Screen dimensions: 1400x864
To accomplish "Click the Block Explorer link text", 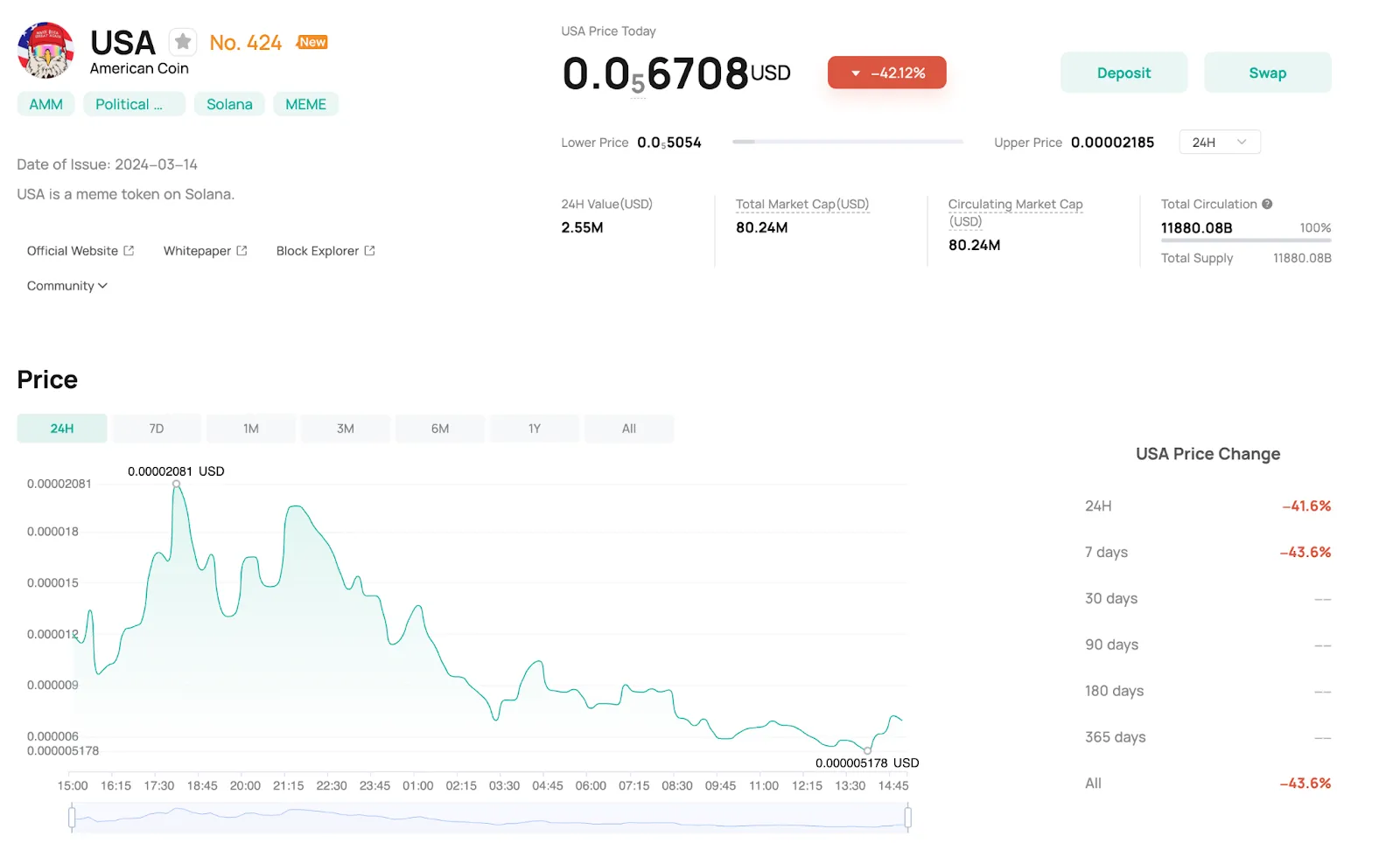I will click(x=318, y=251).
